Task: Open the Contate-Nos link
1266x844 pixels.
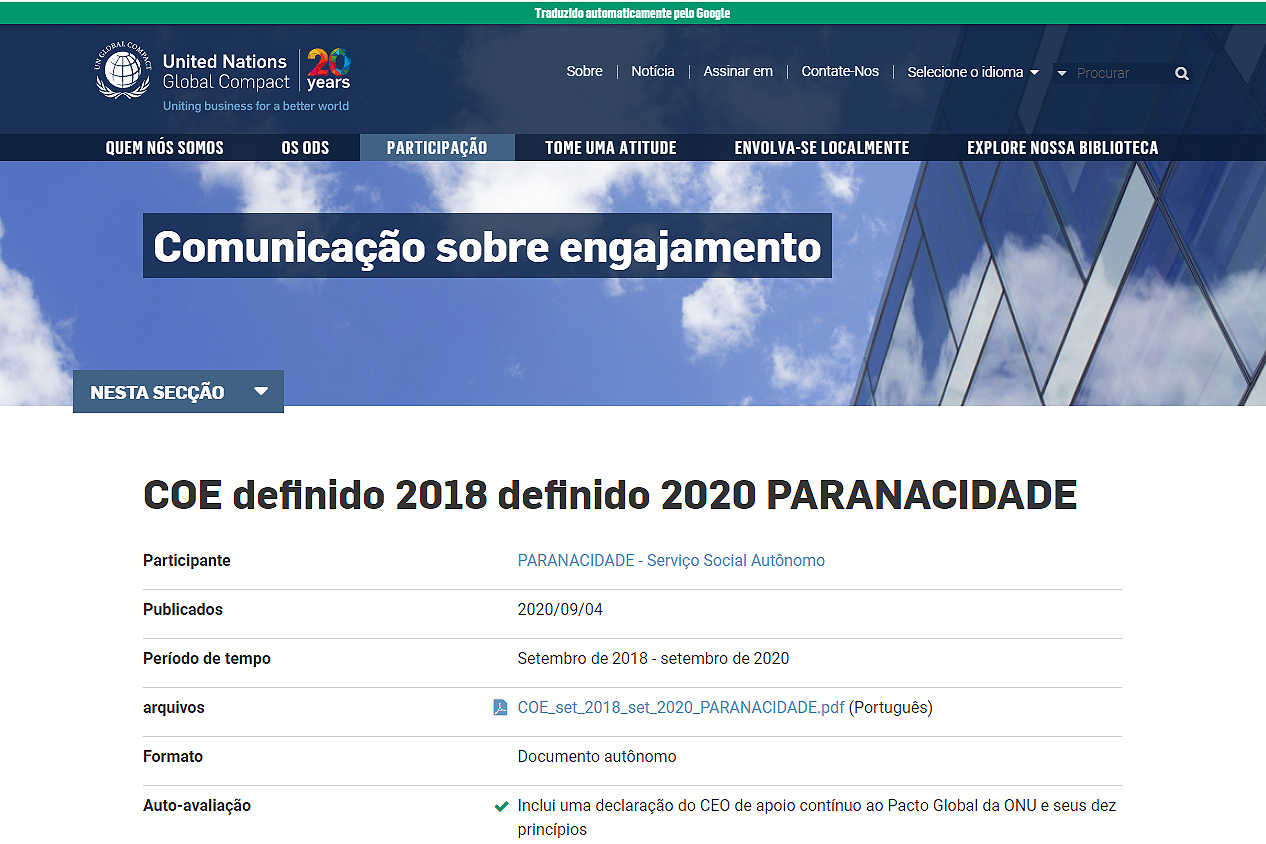Action: (x=840, y=72)
